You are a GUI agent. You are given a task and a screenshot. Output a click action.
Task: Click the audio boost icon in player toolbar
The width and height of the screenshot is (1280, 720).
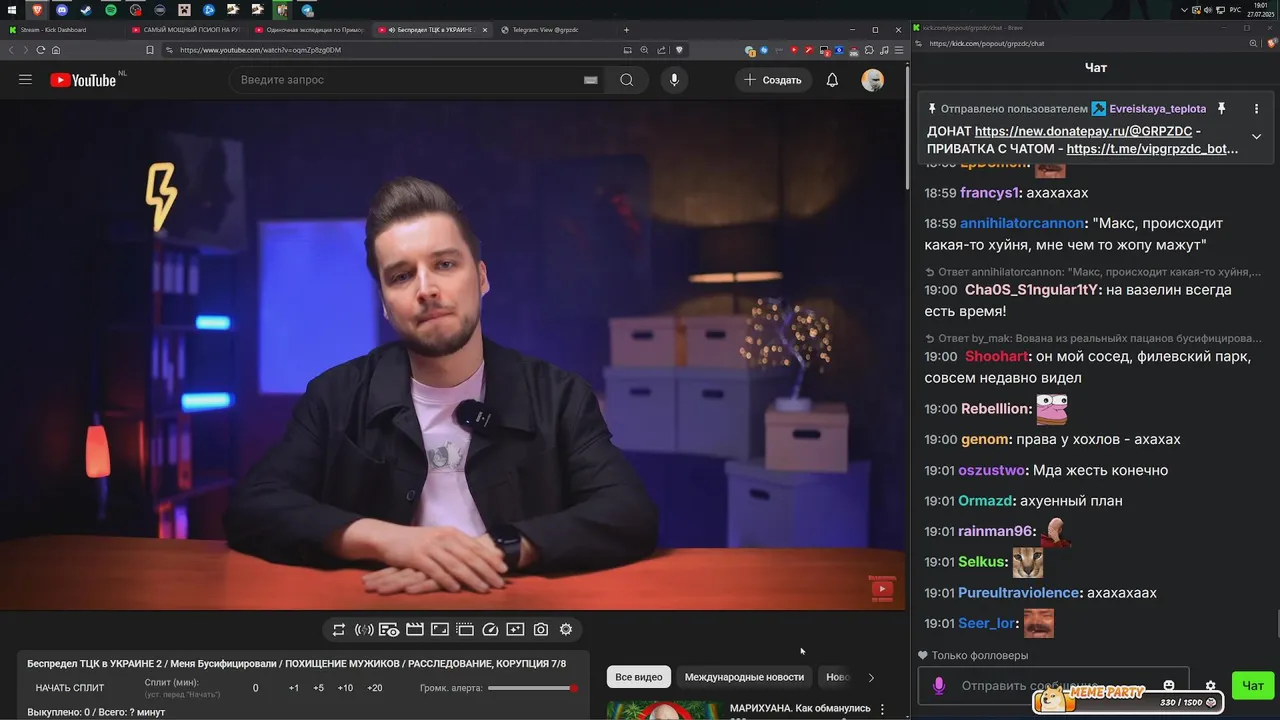click(364, 629)
